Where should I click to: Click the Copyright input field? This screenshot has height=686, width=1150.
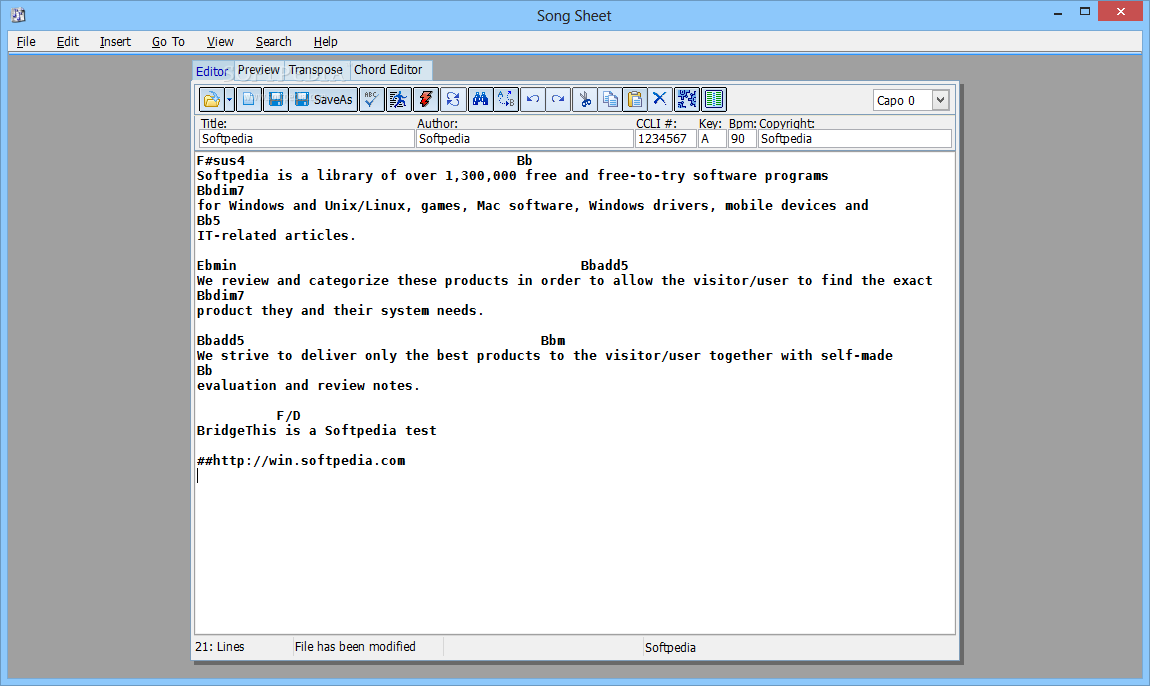pos(854,139)
